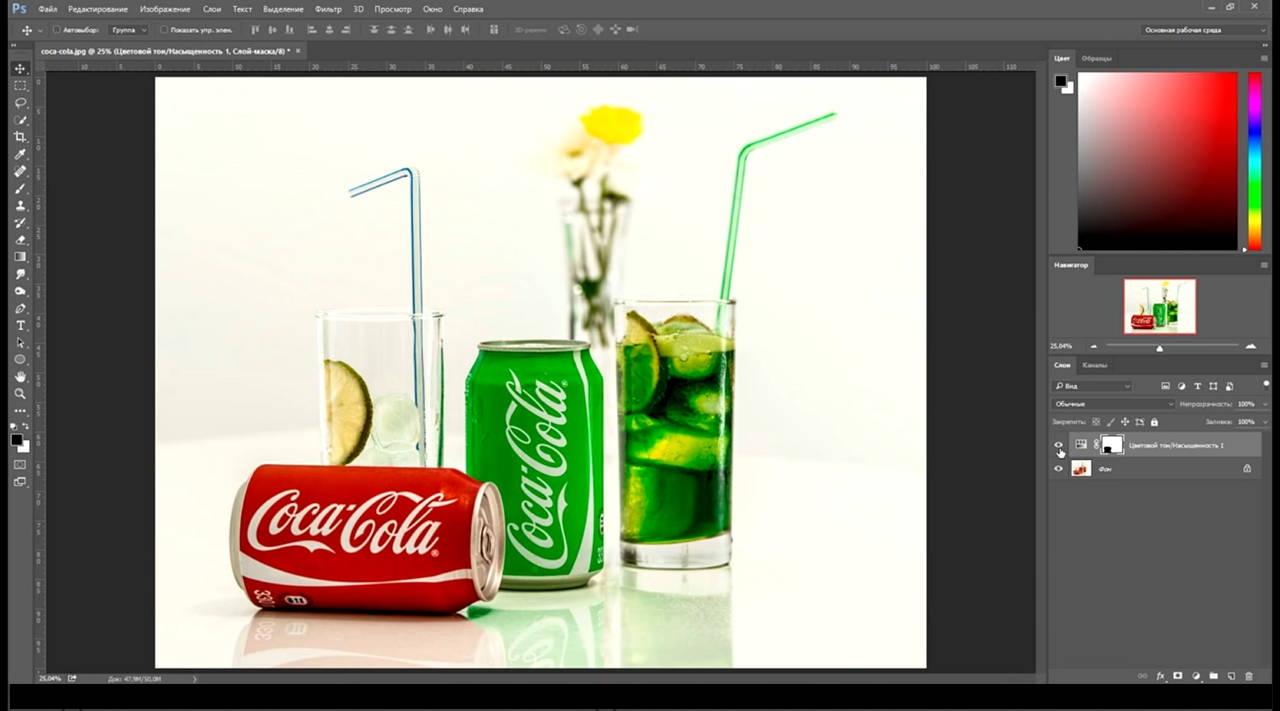Open the Layers panel flyout menu

pyautogui.click(x=1264, y=365)
